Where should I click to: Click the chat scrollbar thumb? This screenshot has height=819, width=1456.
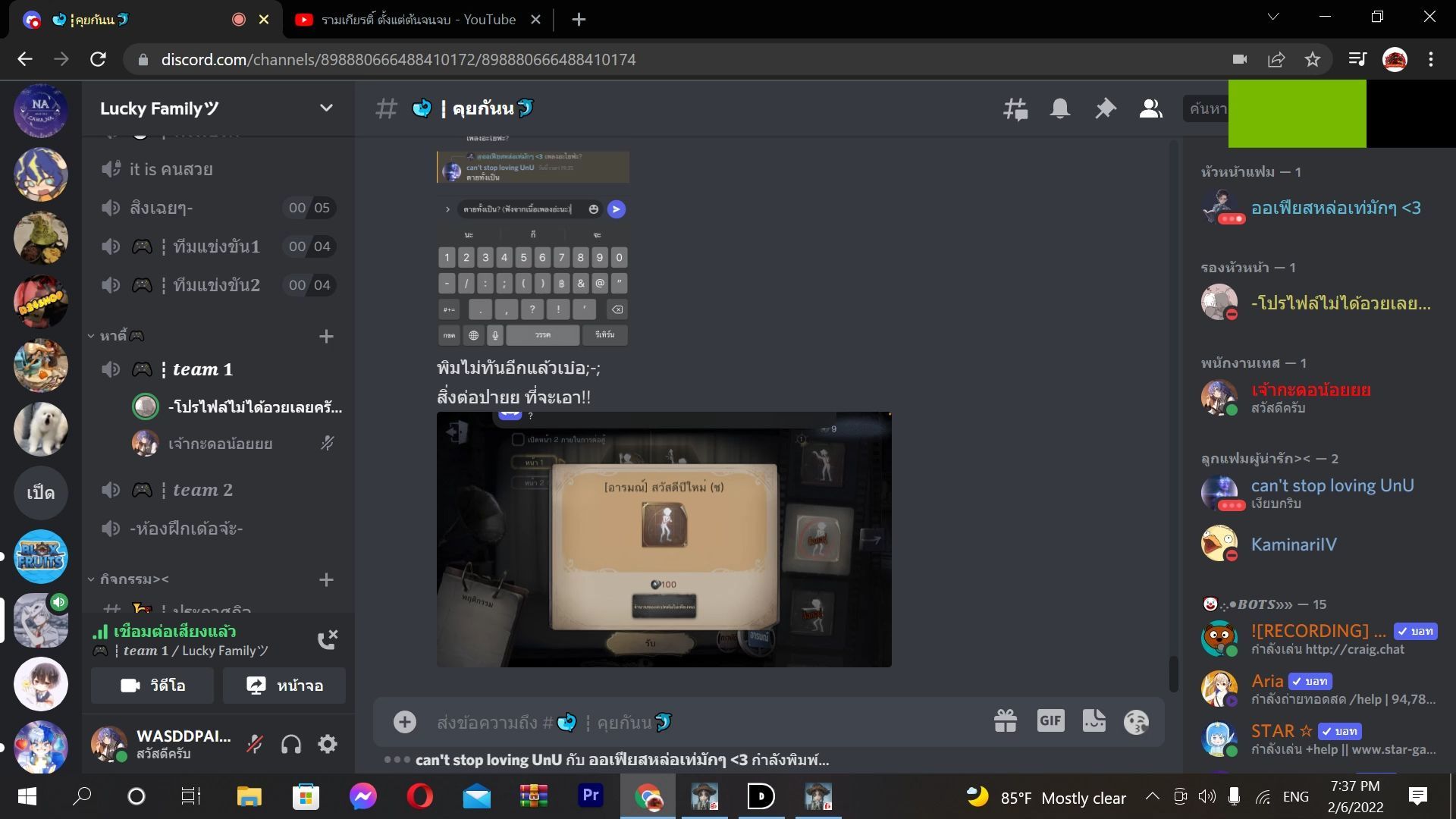[x=1174, y=673]
